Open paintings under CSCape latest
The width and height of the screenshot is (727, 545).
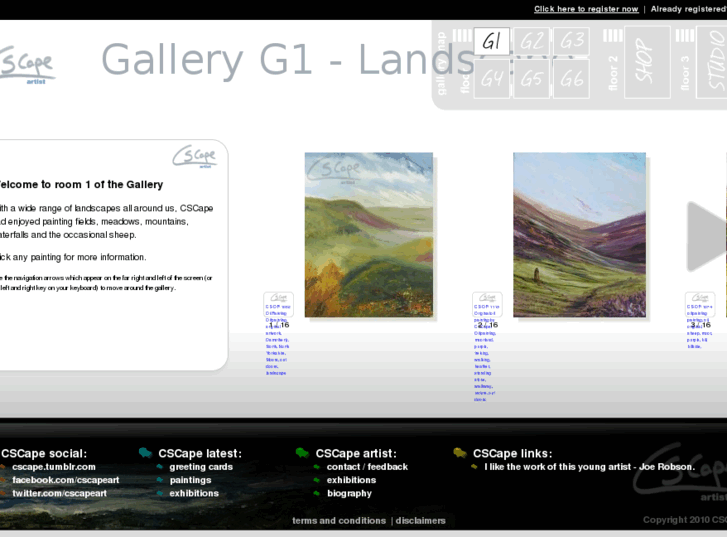coord(190,480)
